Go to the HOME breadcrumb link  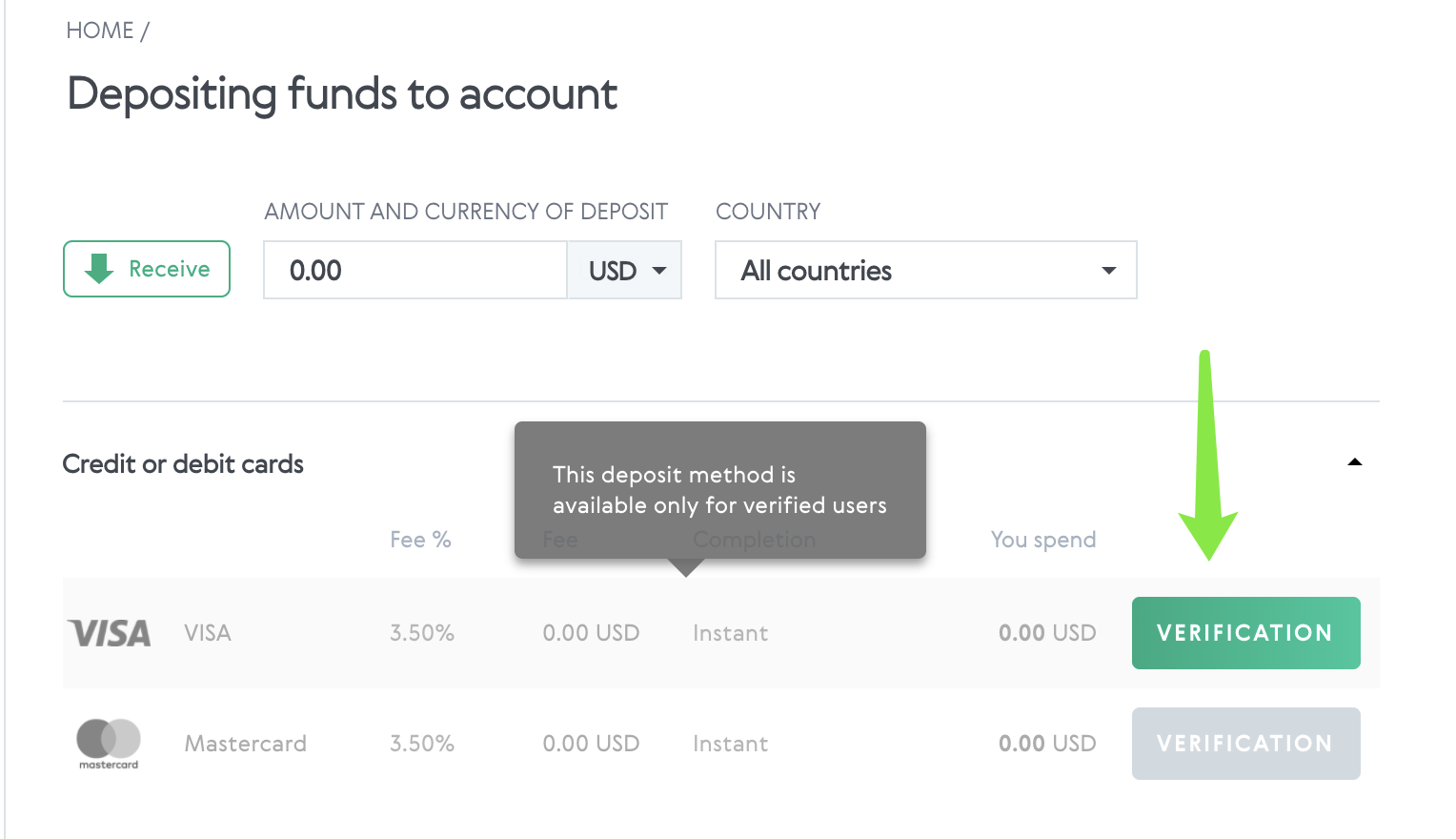[100, 31]
